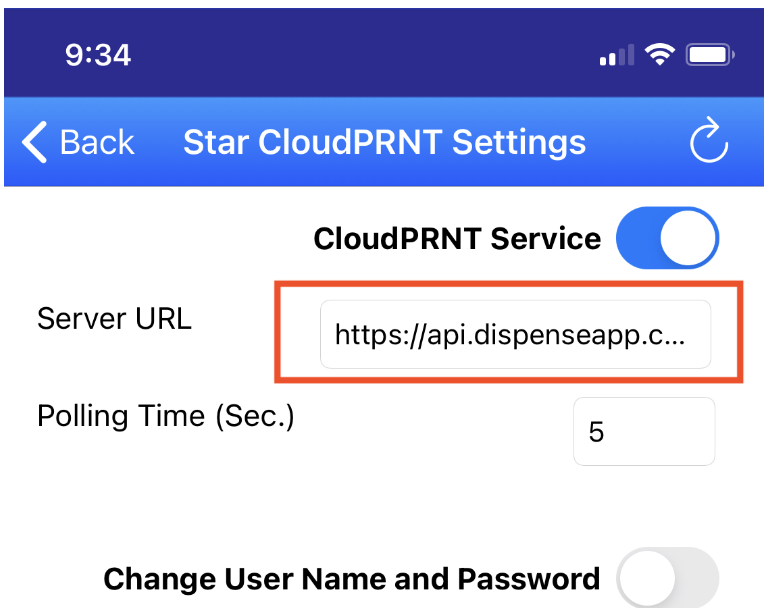770x608 pixels.
Task: Tap empty status bar area beside the clock
Action: point(350,55)
